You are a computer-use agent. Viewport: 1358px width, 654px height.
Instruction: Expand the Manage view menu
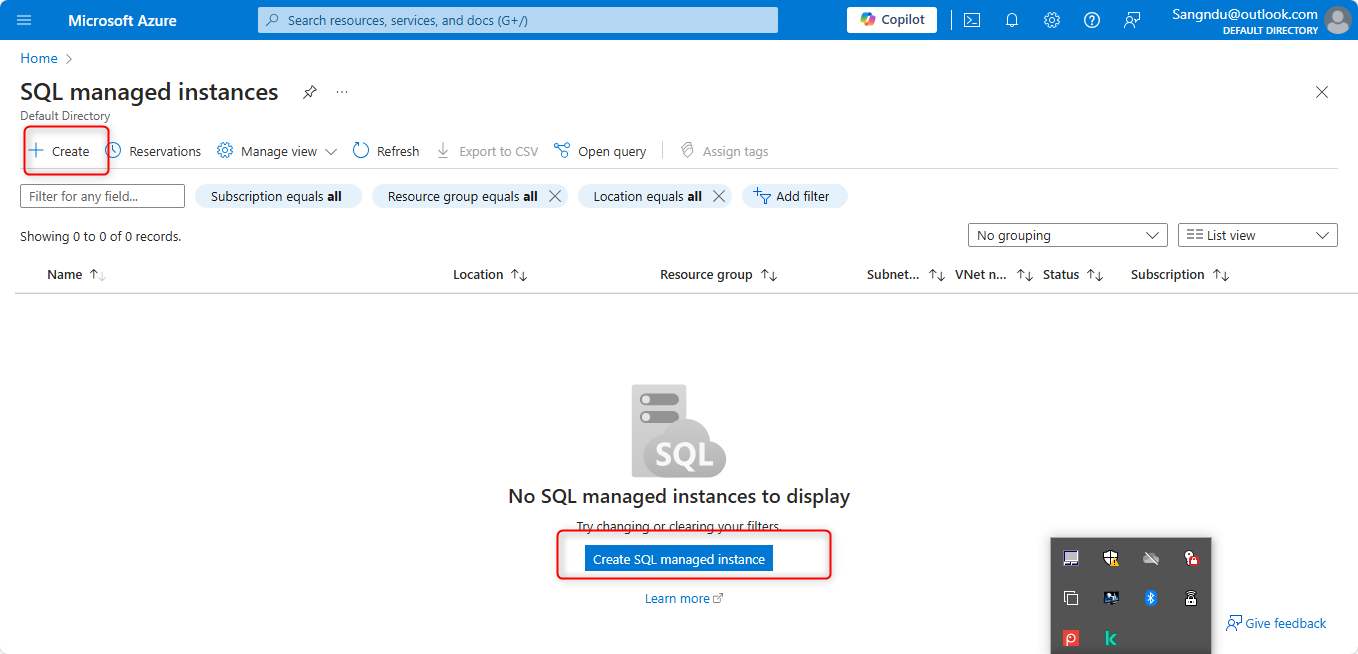pos(277,151)
